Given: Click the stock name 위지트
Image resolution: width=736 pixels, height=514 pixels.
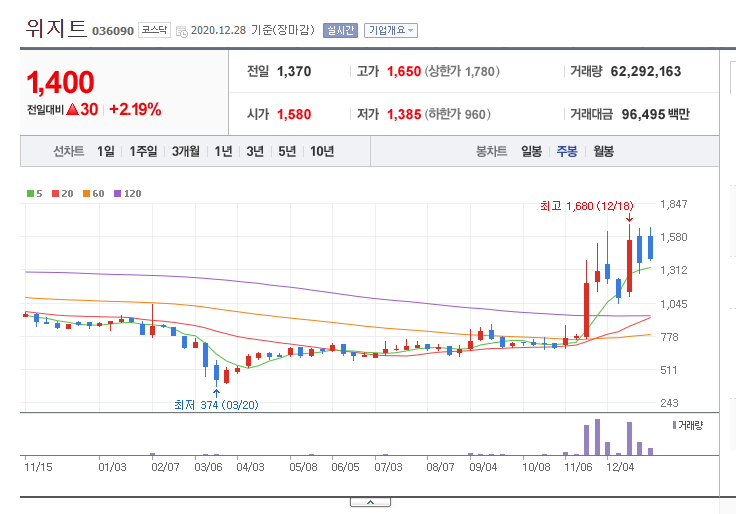Looking at the screenshot, I should (56, 28).
